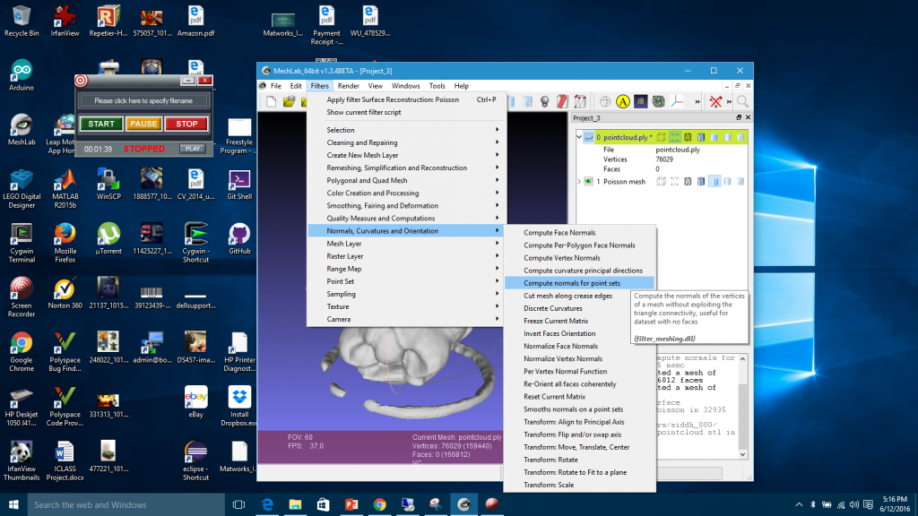Toggle bounding box for pointcloud.ply row
Screen dimensions: 918x516
click(x=661, y=137)
